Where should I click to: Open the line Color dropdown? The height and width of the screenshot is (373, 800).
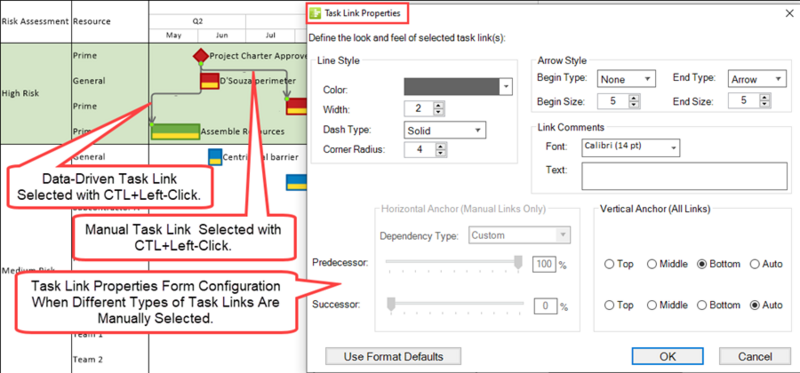pyautogui.click(x=505, y=87)
